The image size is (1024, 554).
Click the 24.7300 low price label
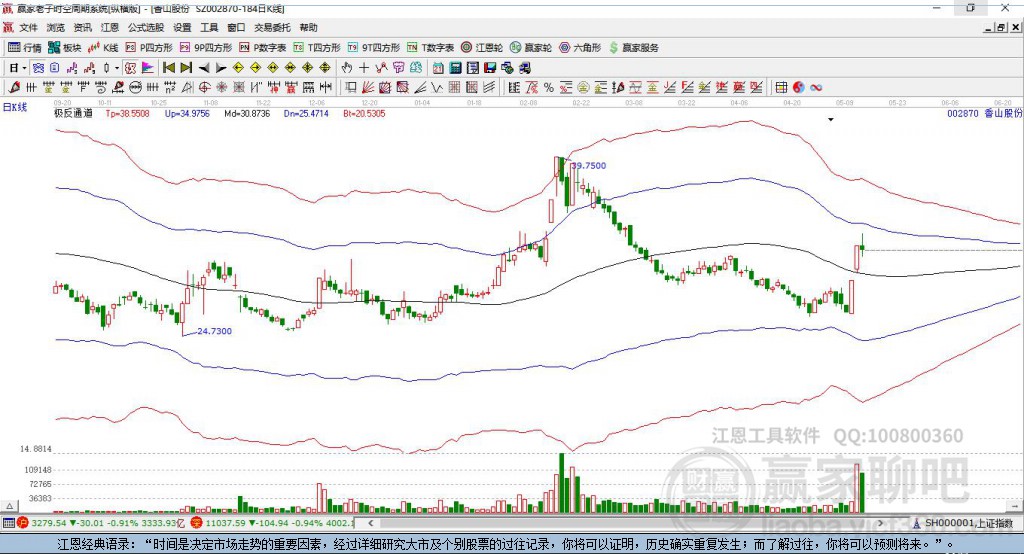(x=214, y=331)
